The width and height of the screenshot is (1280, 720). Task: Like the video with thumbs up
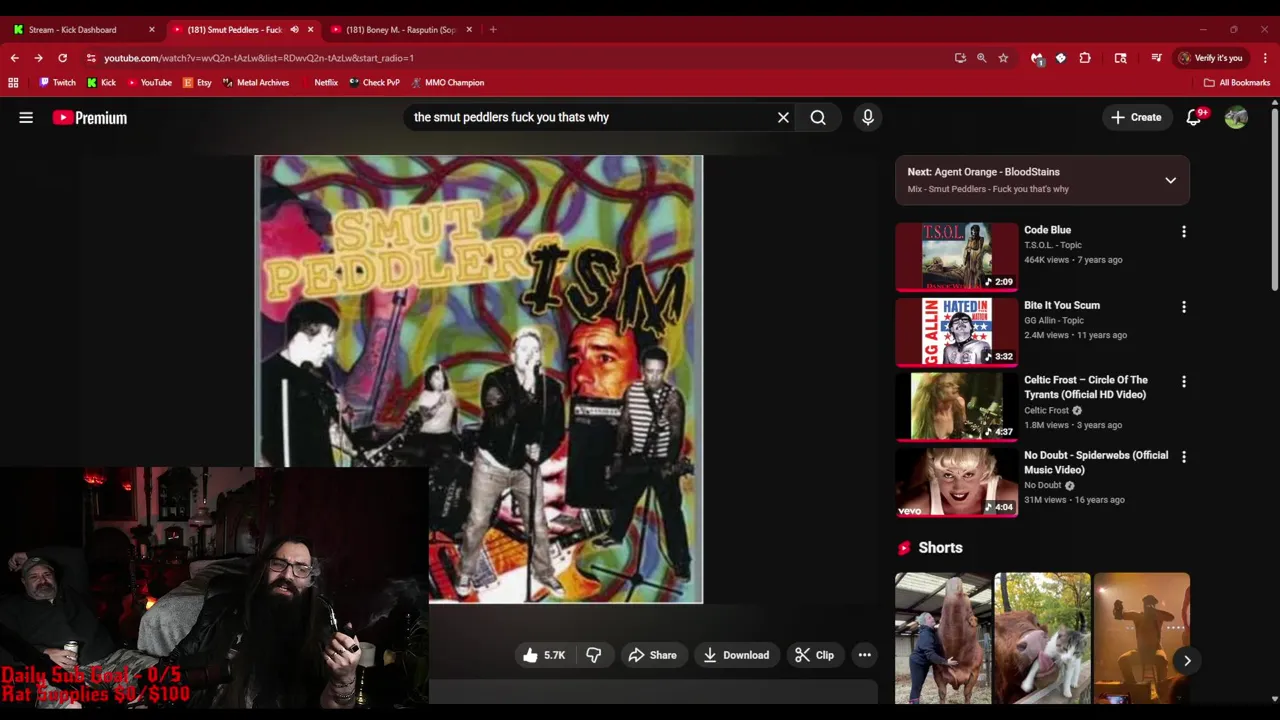544,655
